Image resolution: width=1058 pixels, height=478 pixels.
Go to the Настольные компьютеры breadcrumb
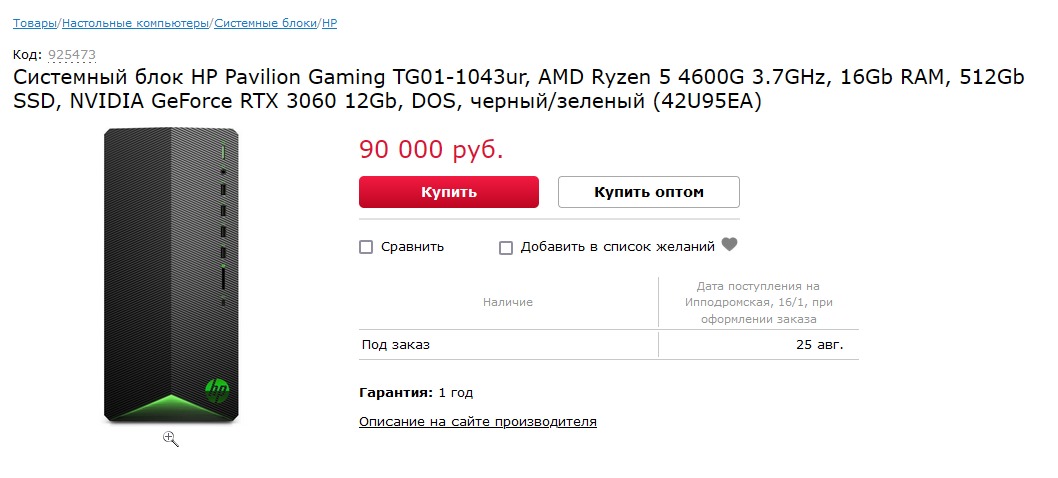pyautogui.click(x=136, y=22)
